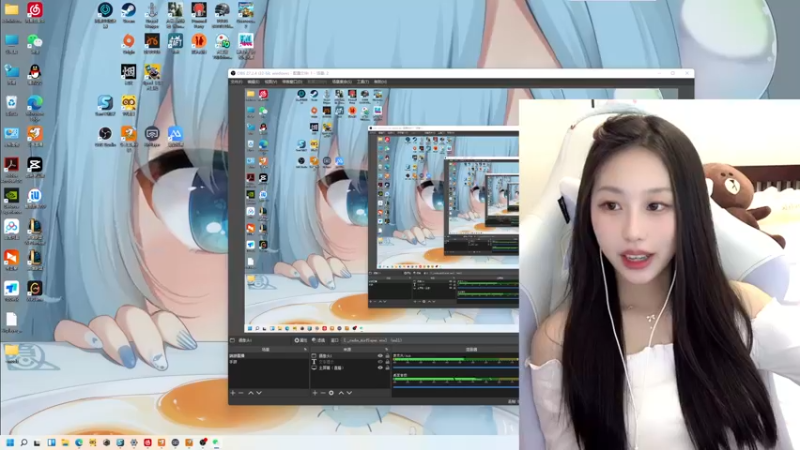Open the Adobe Acrobat desktop shortcut
Screen dimensions: 800x450
click(11, 165)
